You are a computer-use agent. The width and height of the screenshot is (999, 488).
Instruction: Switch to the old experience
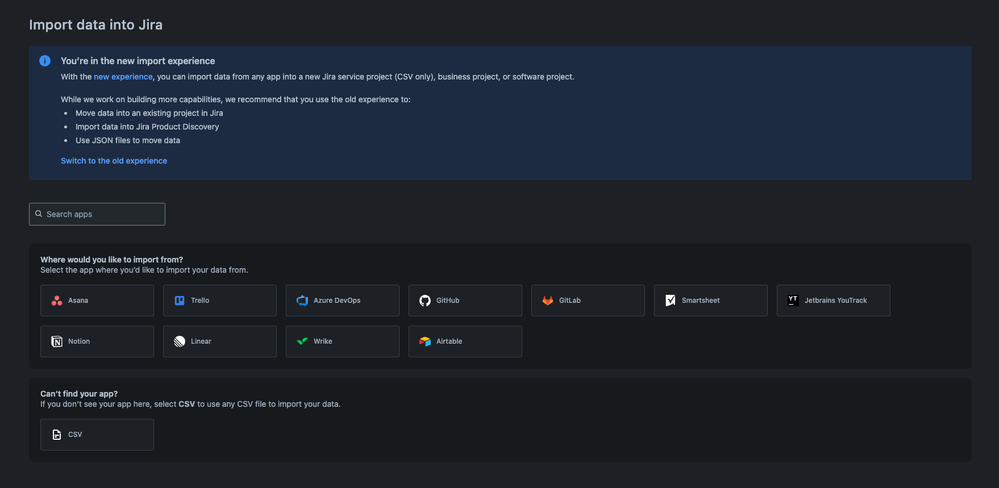(114, 161)
